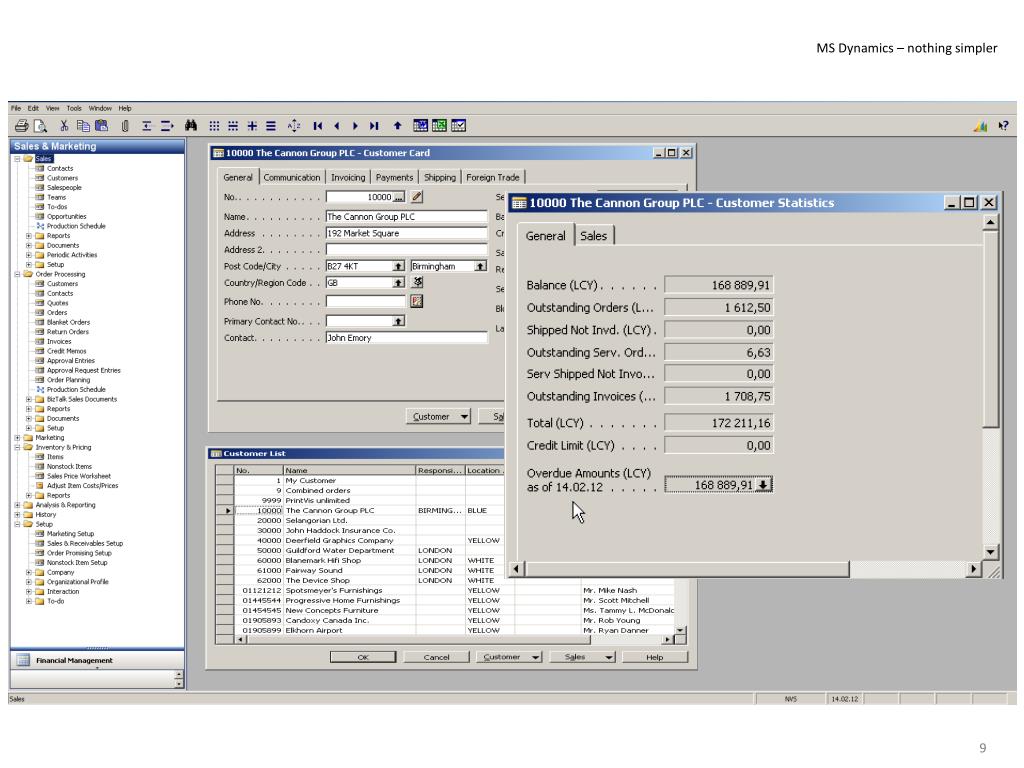The height and width of the screenshot is (768, 1024).
Task: Expand the Analysis & Reporting tree node
Action: point(18,505)
